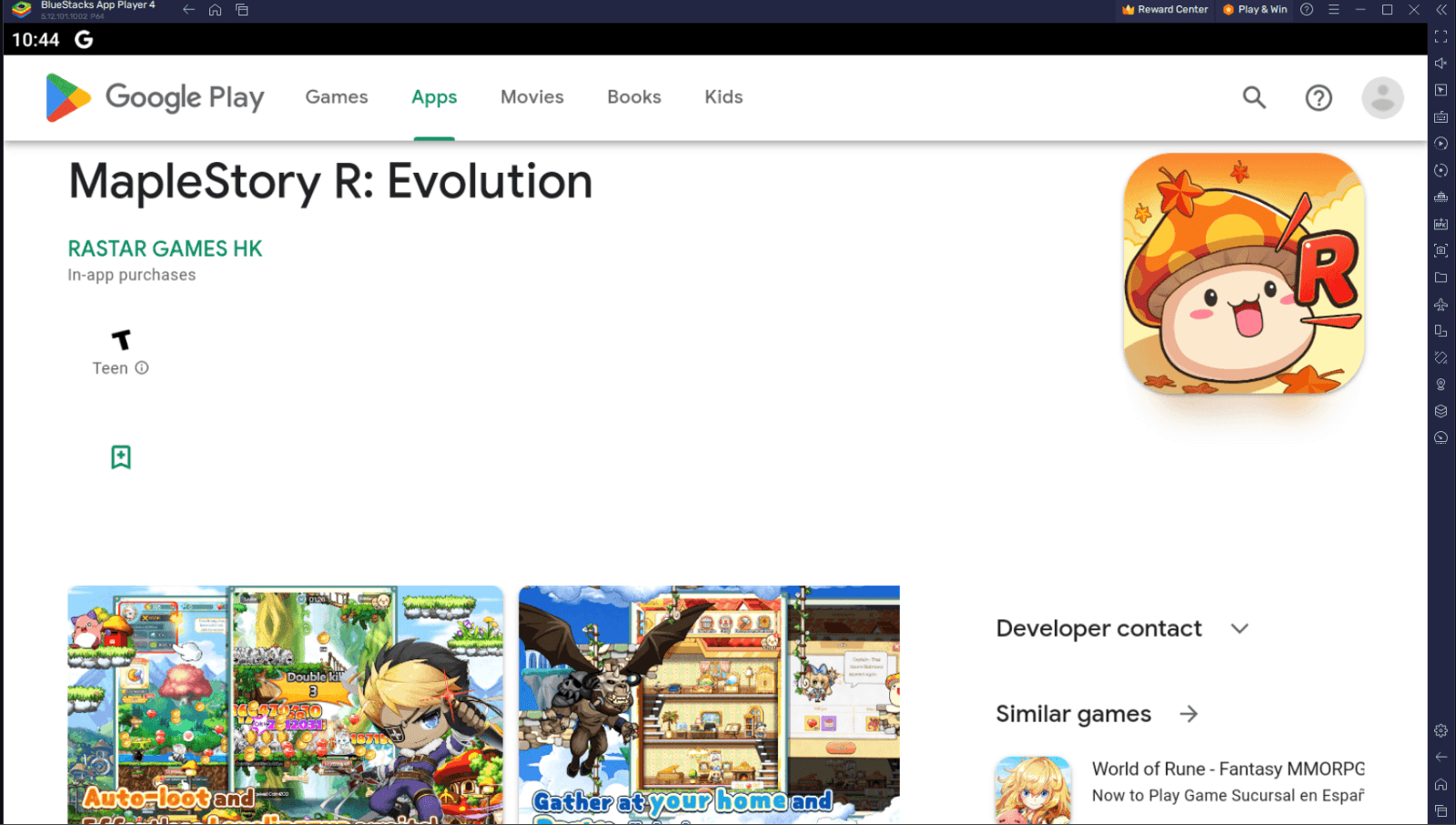Mute volume in BlueStacks sidebar

click(1441, 63)
